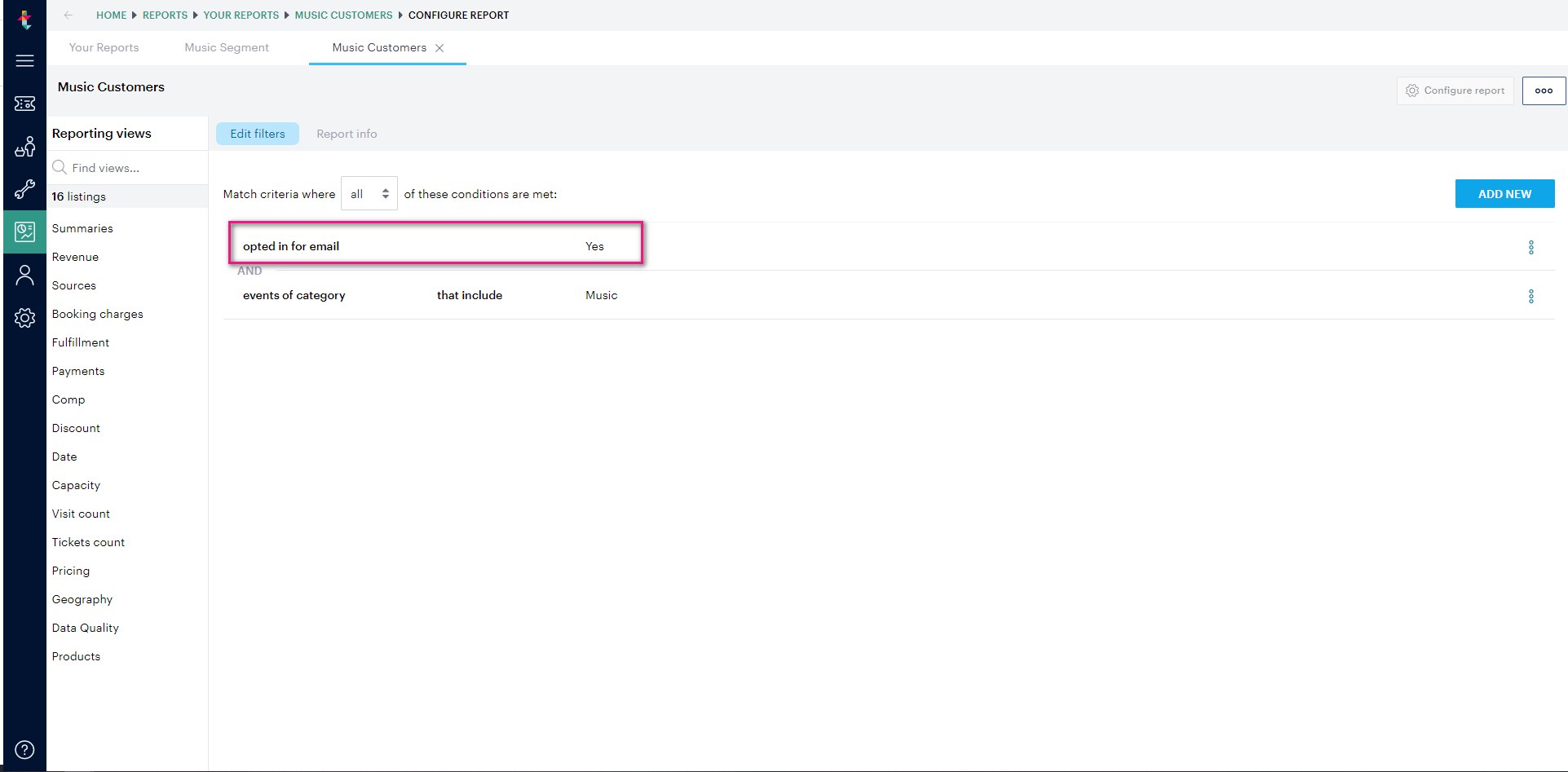Go to REPORTS breadcrumb
This screenshot has height=772, width=1568.
pyautogui.click(x=165, y=15)
